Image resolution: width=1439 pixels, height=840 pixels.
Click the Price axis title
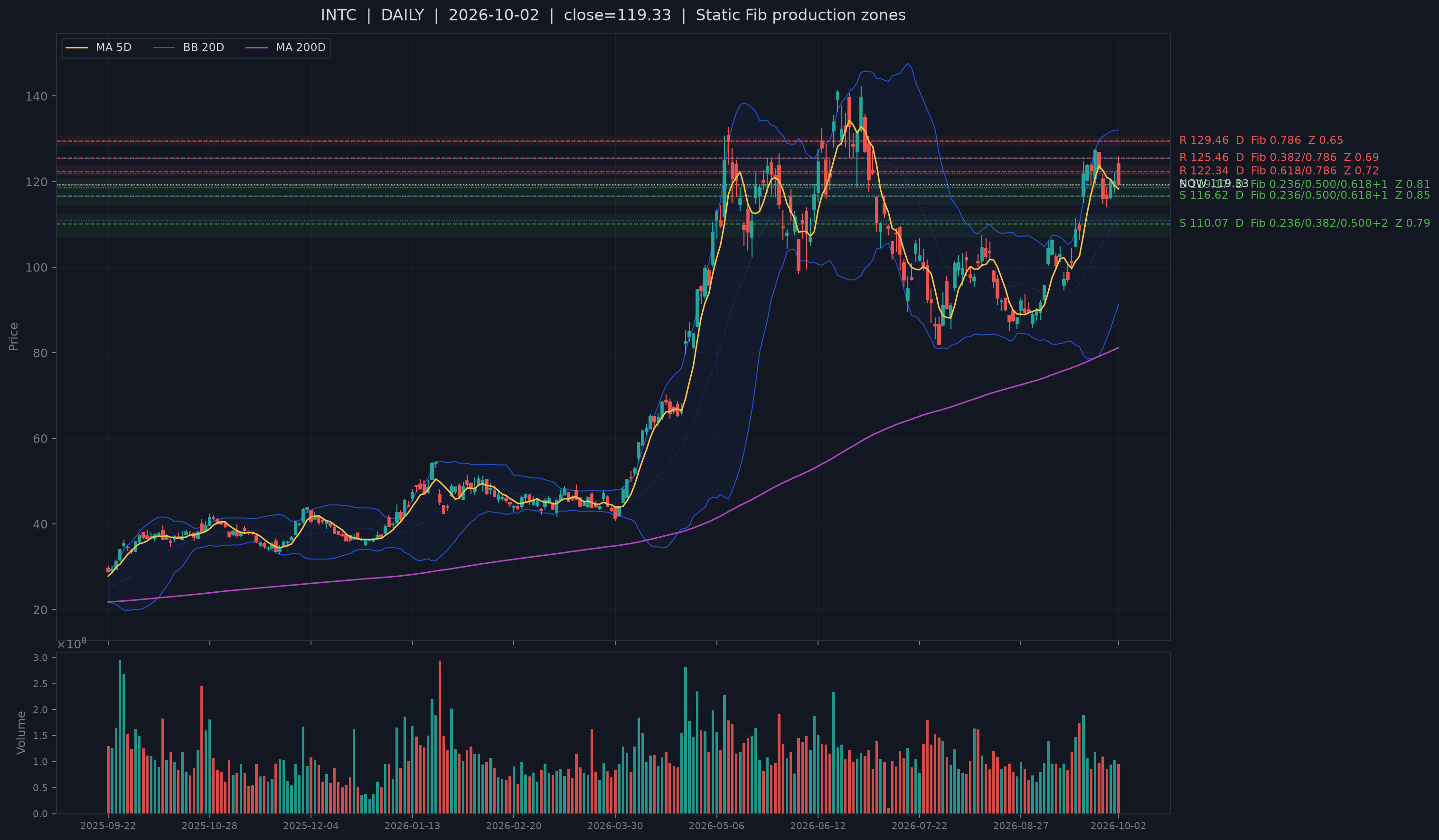[14, 336]
